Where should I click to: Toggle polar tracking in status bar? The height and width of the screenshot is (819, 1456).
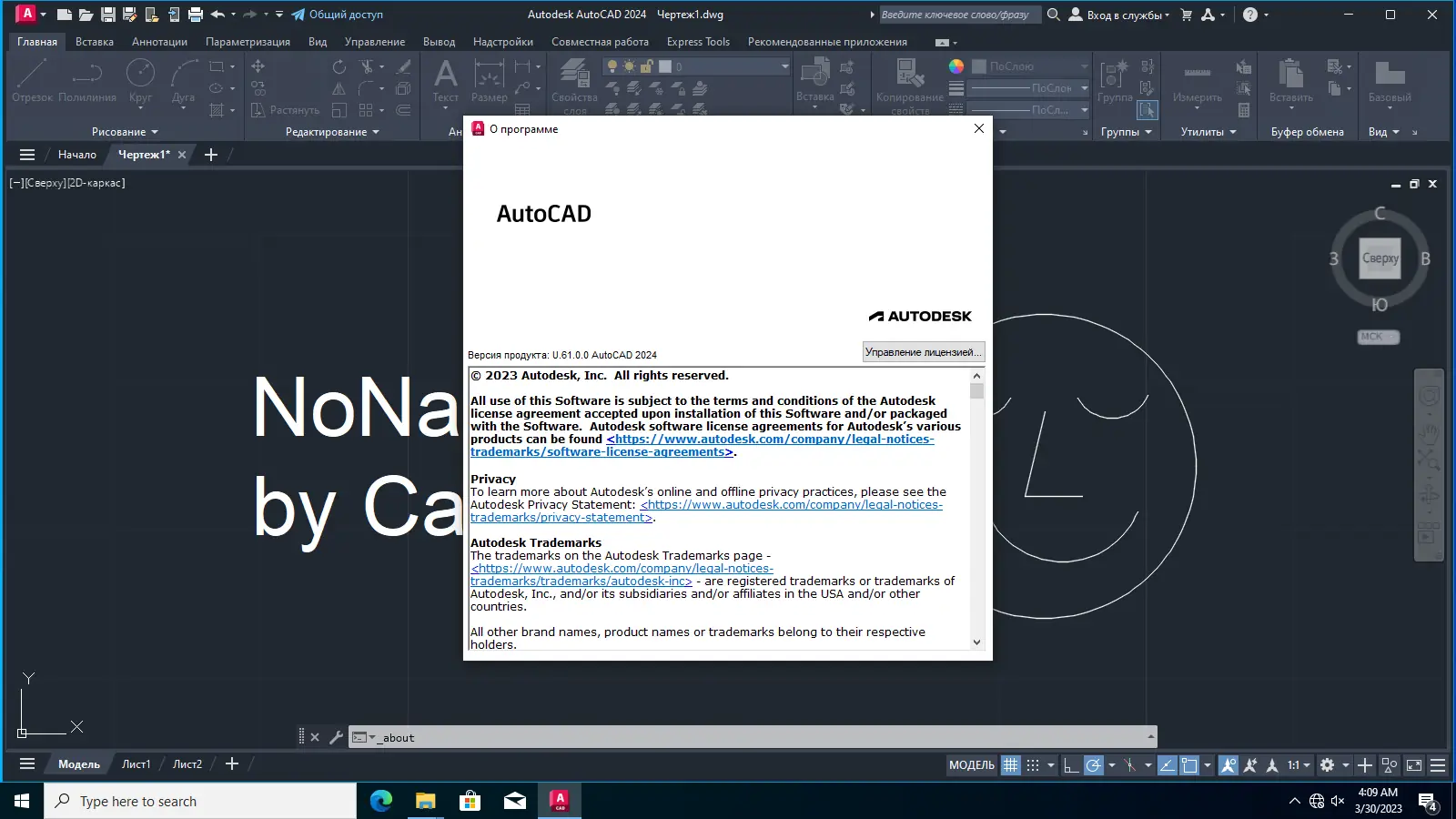coord(1093,765)
